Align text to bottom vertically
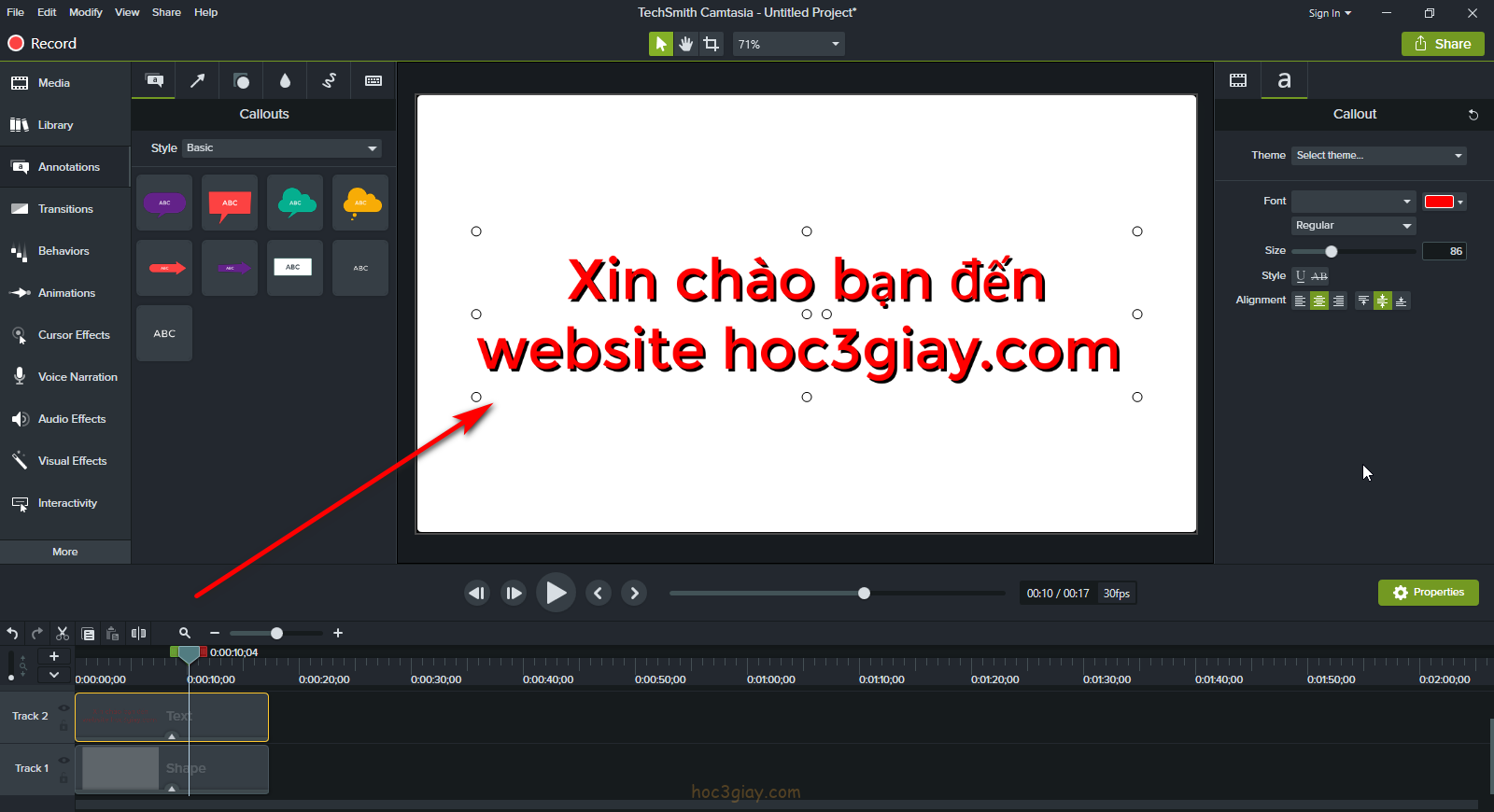Viewport: 1494px width, 812px height. (1402, 301)
